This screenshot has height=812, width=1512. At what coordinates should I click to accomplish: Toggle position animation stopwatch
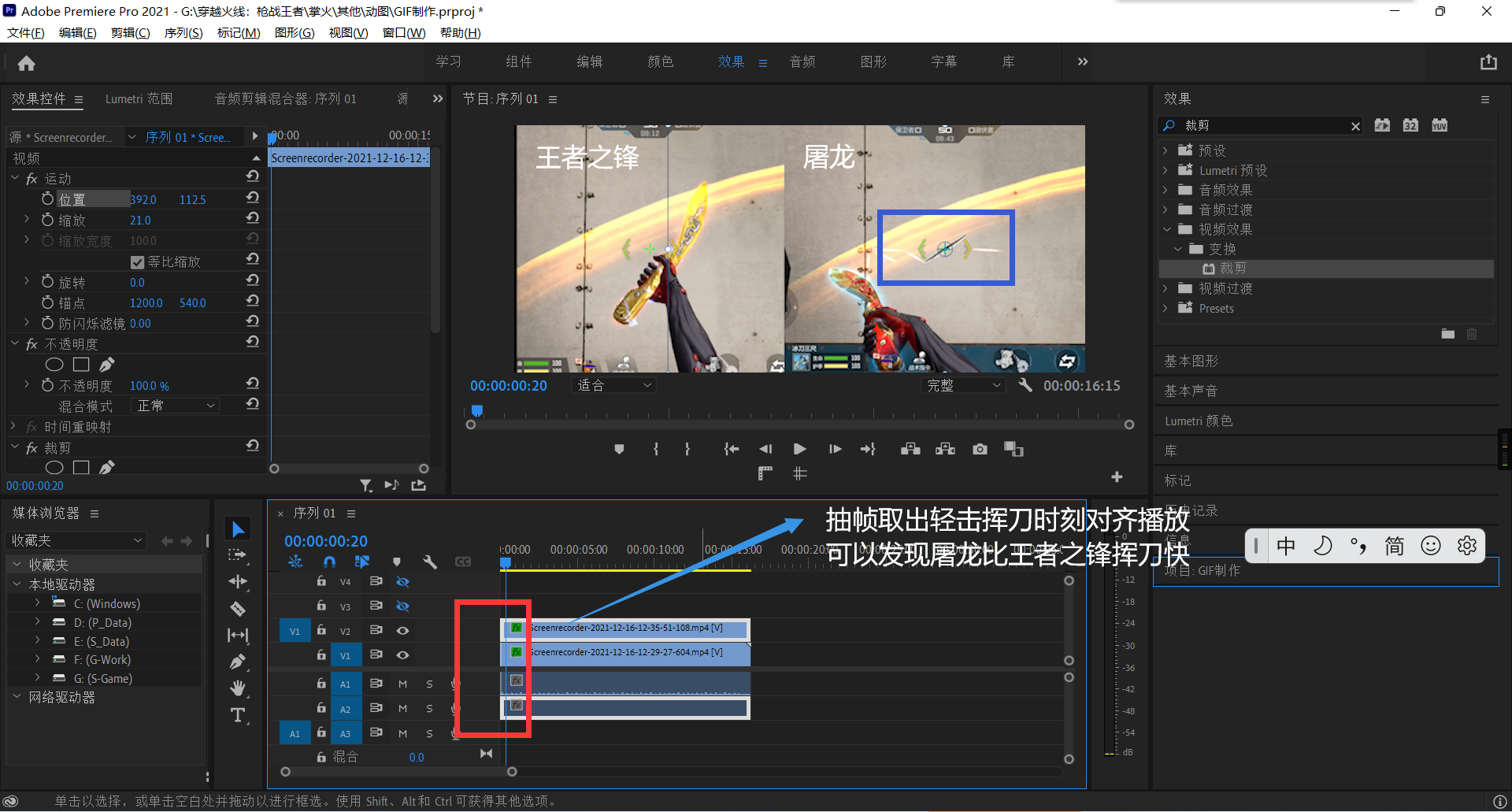coord(47,199)
